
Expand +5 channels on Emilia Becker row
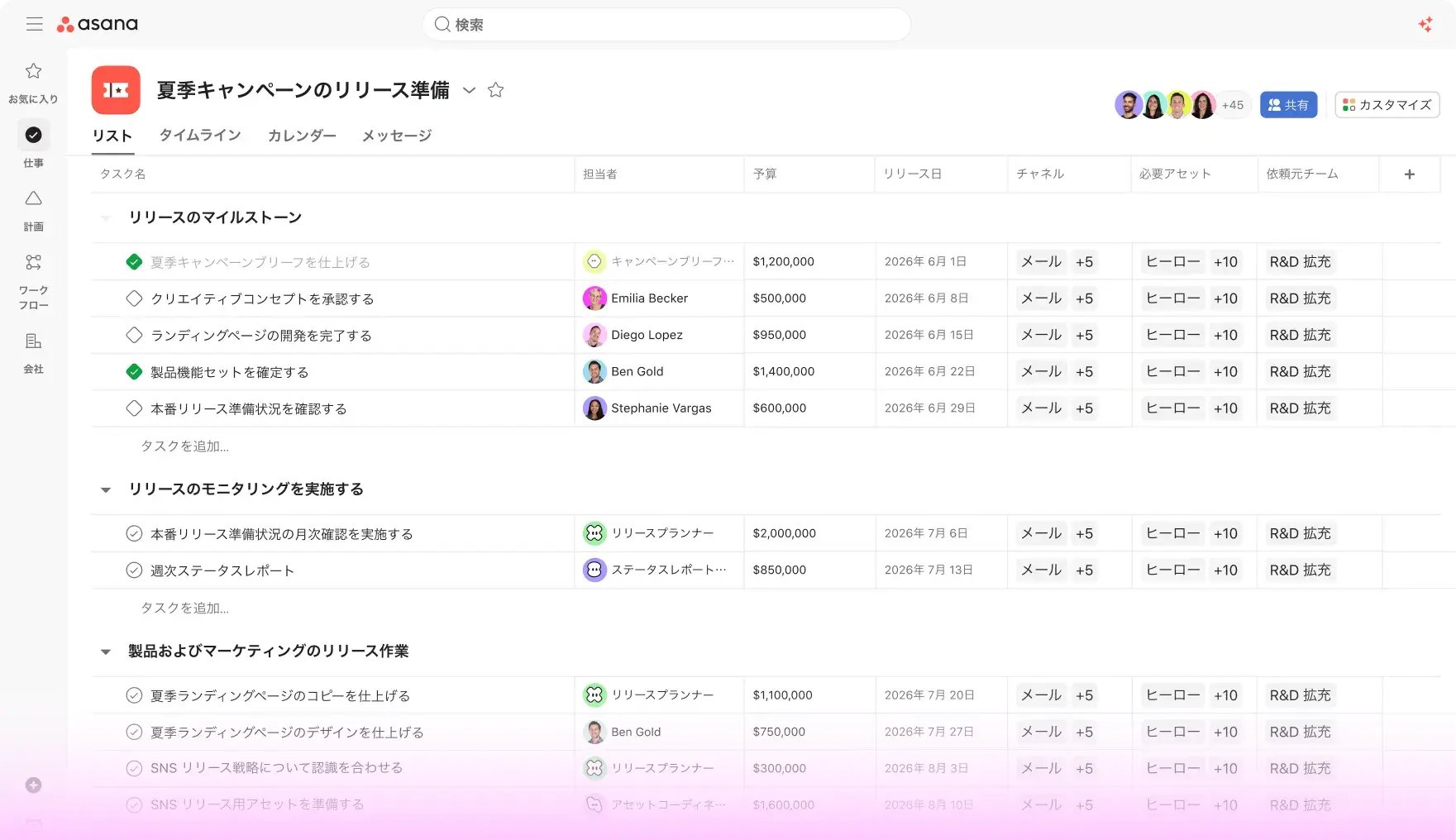point(1084,298)
